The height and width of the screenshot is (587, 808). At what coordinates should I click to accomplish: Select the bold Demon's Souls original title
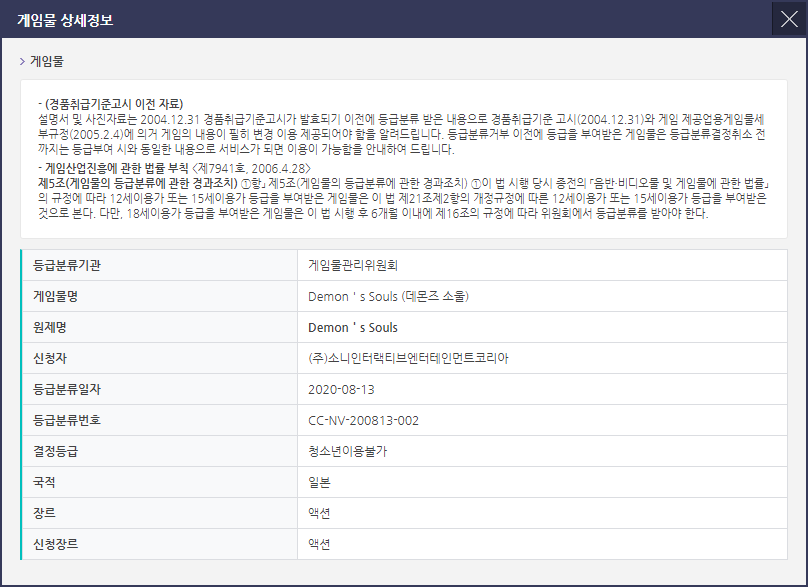[x=353, y=327]
